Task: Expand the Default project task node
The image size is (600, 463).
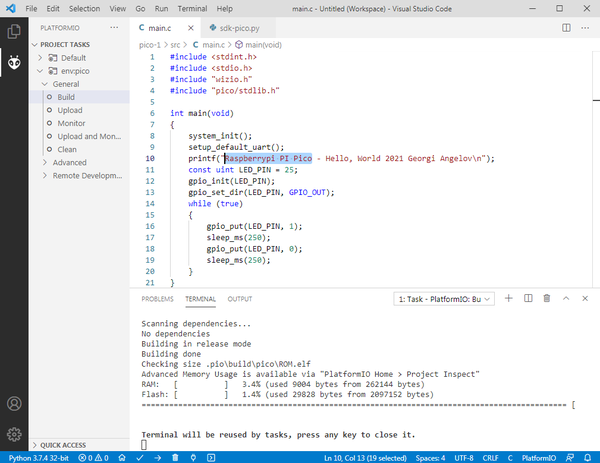Action: [40, 58]
